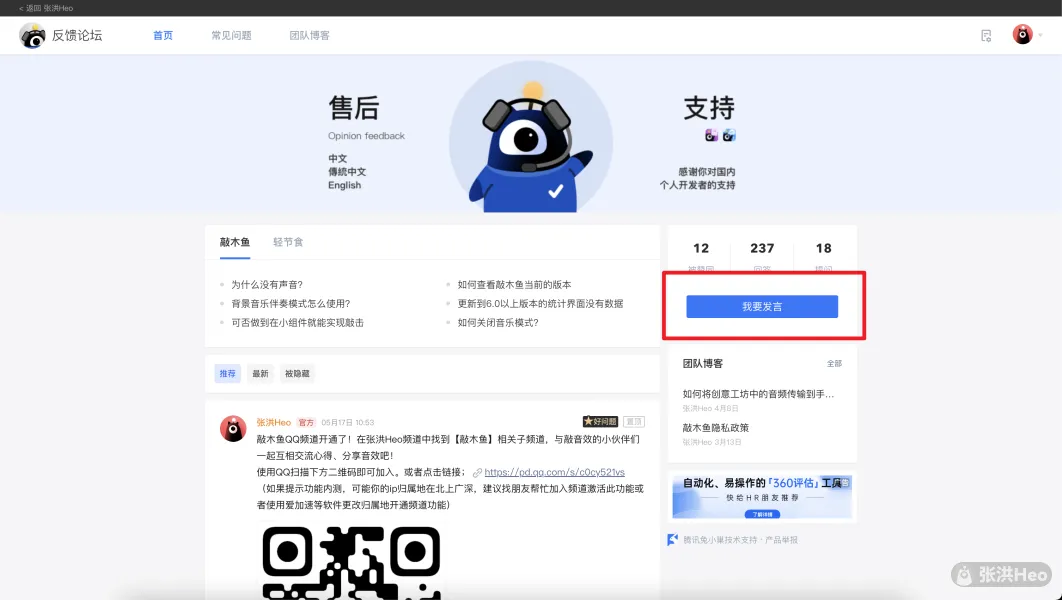This screenshot has height=600, width=1062.
Task: Open the pd.qq.com channel link
Action: pos(555,472)
